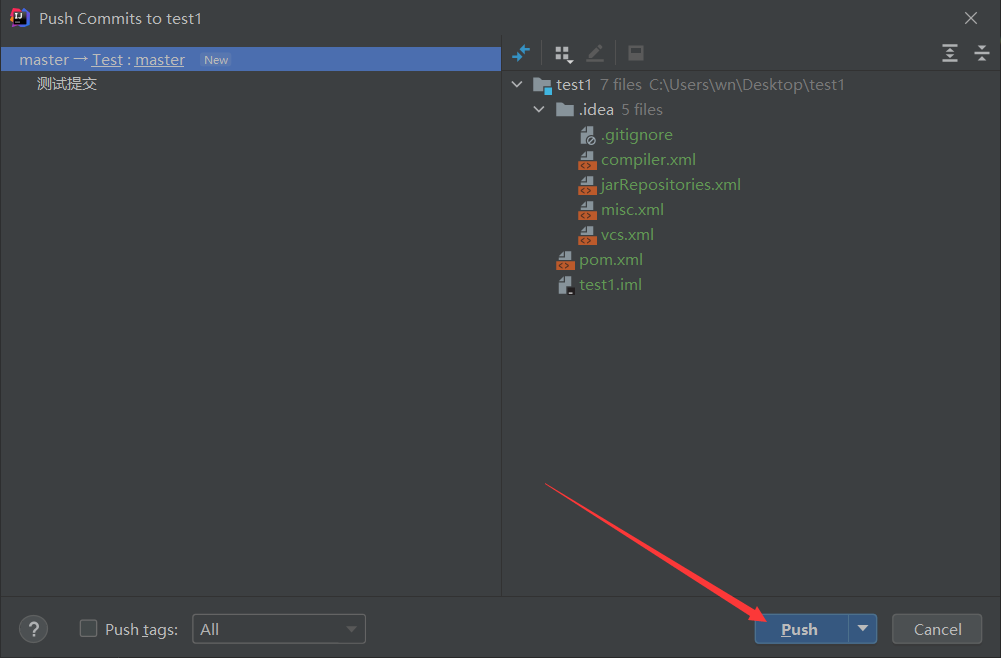The image size is (1001, 658).
Task: Click the .gitignore file icon
Action: (587, 135)
